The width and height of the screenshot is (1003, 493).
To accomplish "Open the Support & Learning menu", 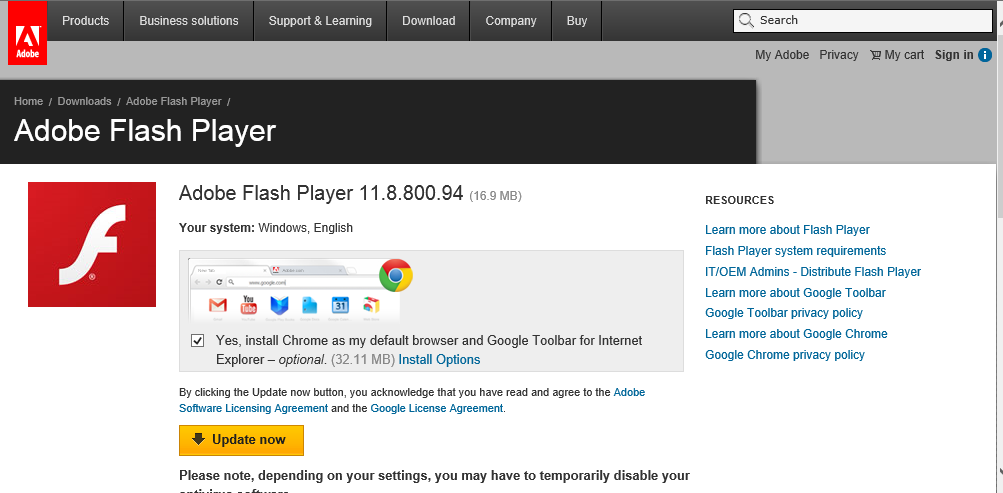I will (320, 21).
